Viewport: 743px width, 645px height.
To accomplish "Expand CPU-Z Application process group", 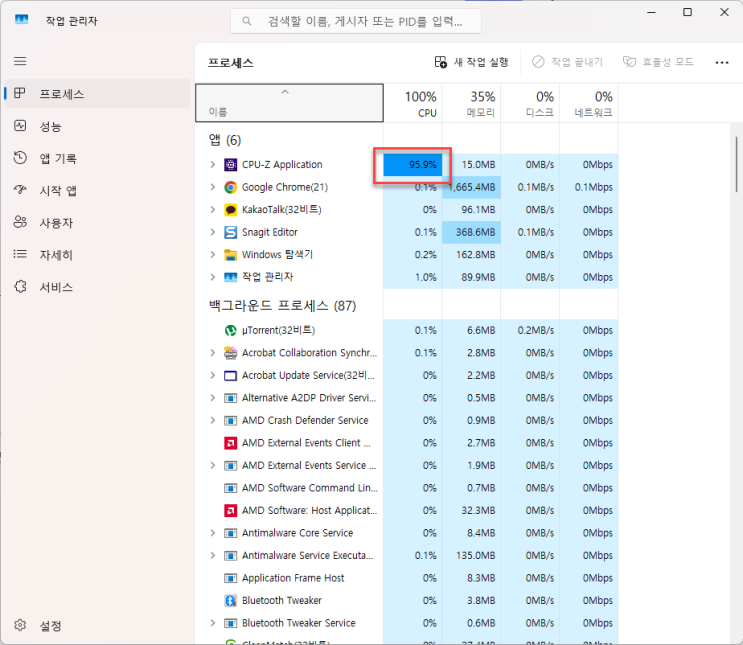I will tap(213, 164).
